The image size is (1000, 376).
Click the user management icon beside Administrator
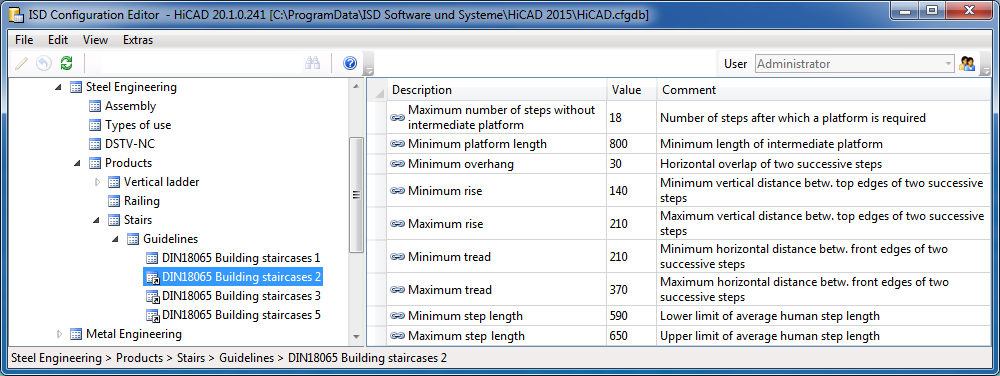pyautogui.click(x=967, y=64)
